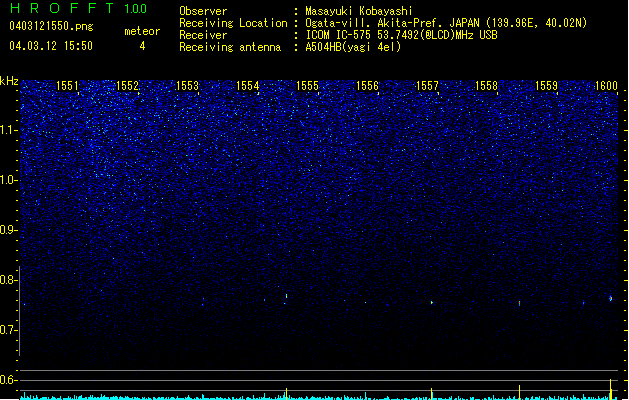Click the 1553 time axis label
629x400 pixels.
(187, 85)
